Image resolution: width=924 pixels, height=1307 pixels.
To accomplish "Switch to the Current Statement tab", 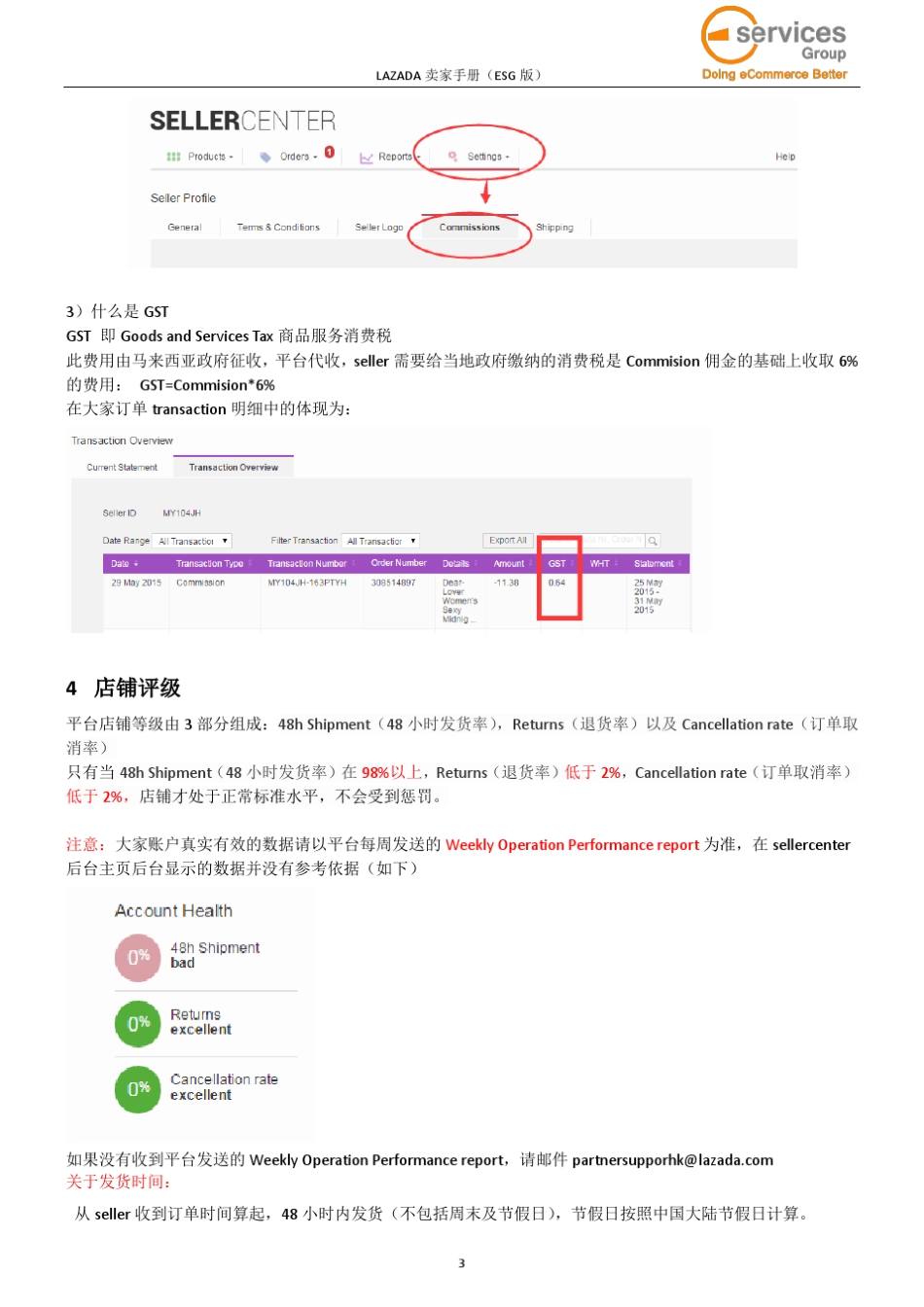I will (122, 468).
